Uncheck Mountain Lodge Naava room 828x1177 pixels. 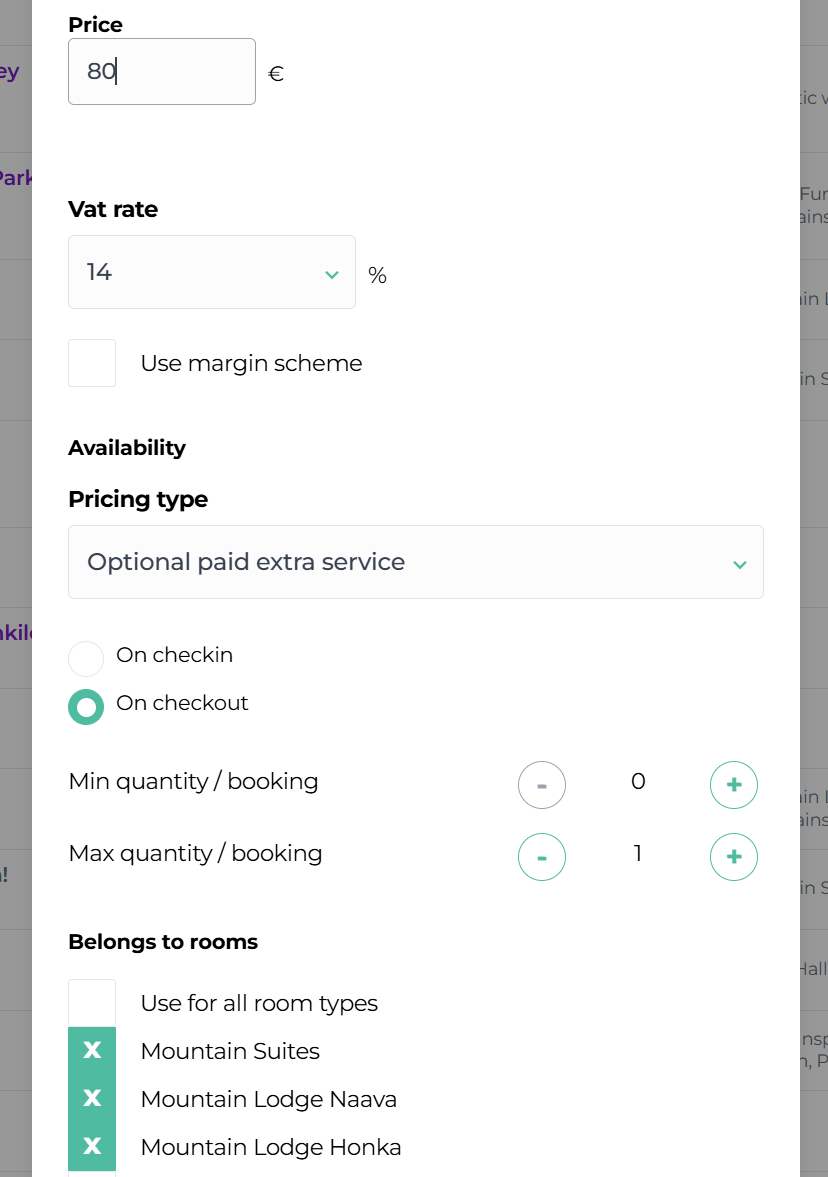click(x=92, y=1099)
